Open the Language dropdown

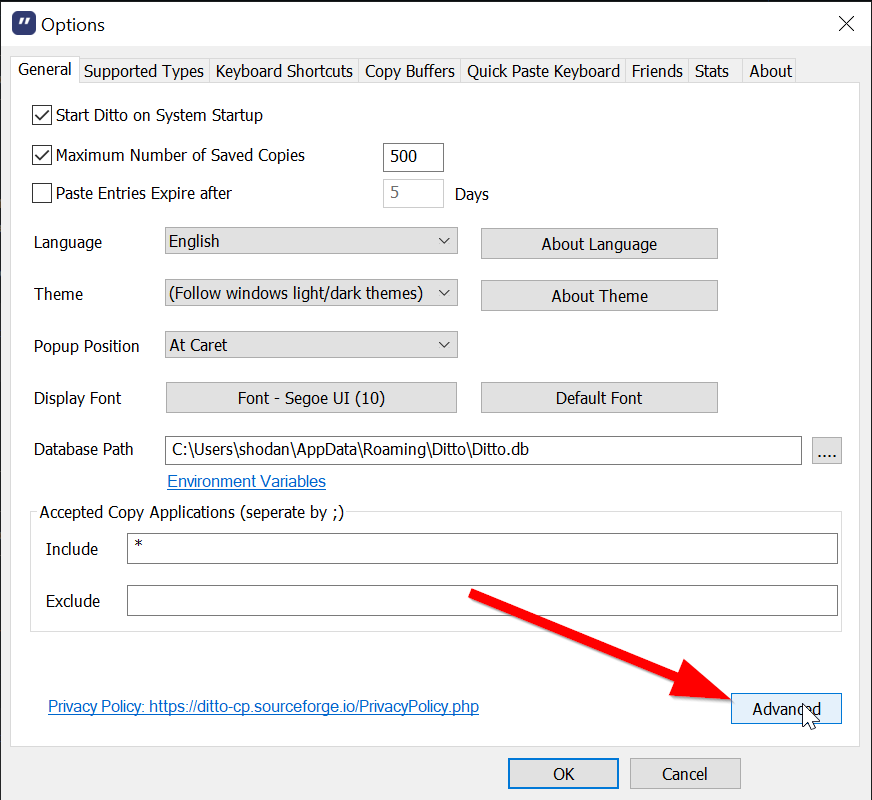[311, 241]
